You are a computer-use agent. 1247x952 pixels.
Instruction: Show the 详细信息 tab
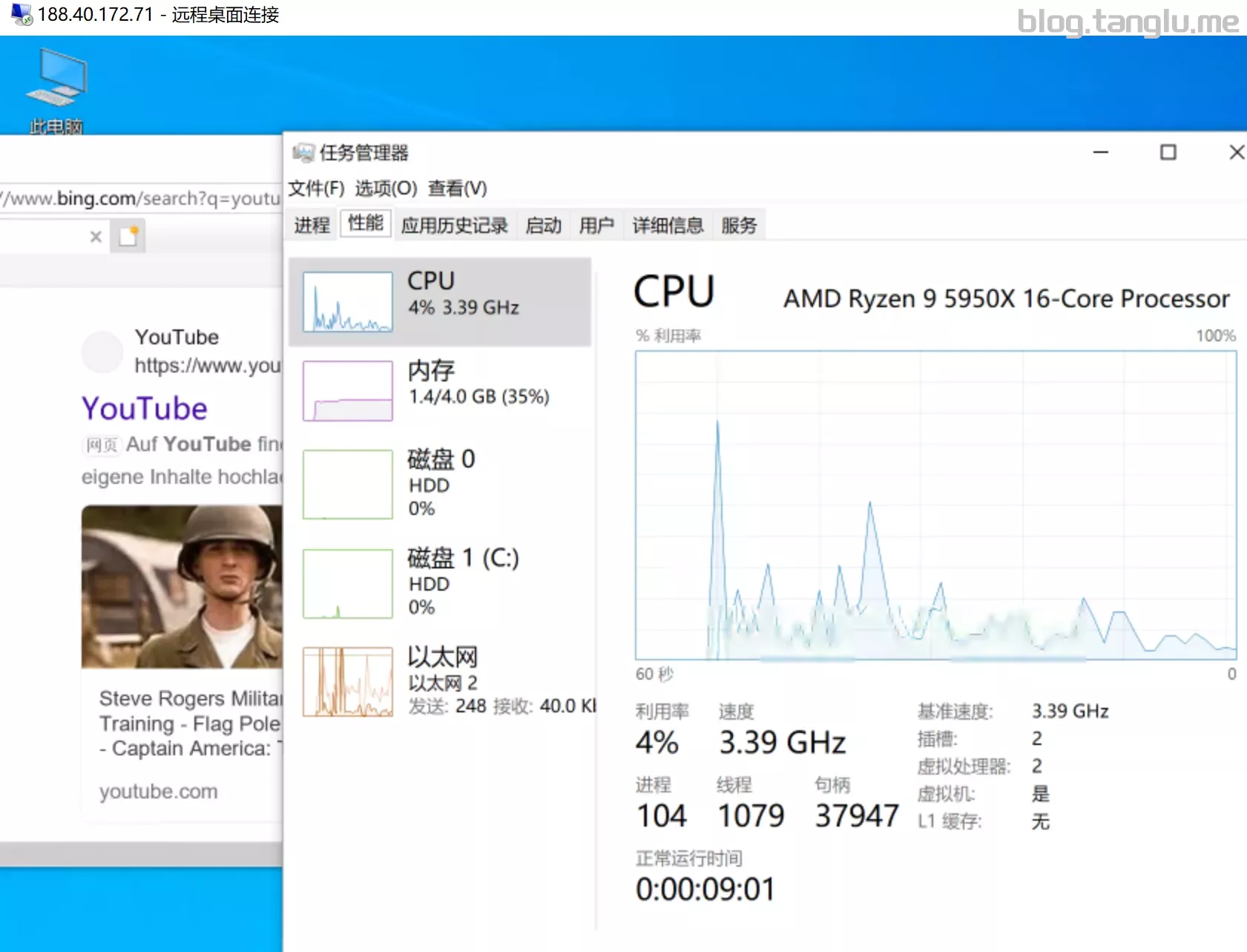(x=668, y=225)
